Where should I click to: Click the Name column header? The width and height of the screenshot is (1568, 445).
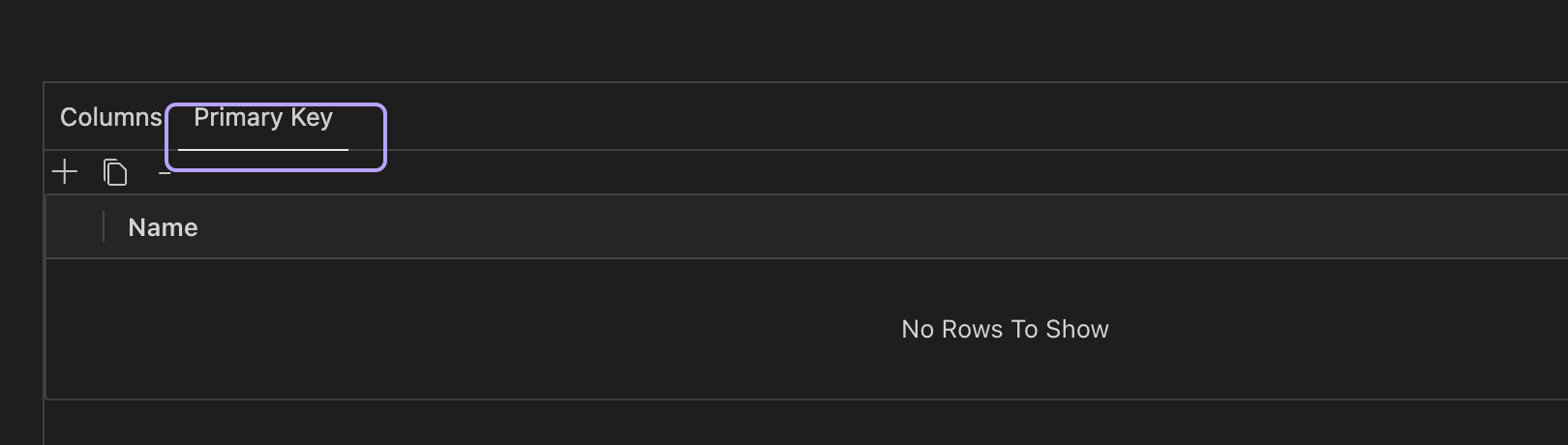pyautogui.click(x=163, y=227)
